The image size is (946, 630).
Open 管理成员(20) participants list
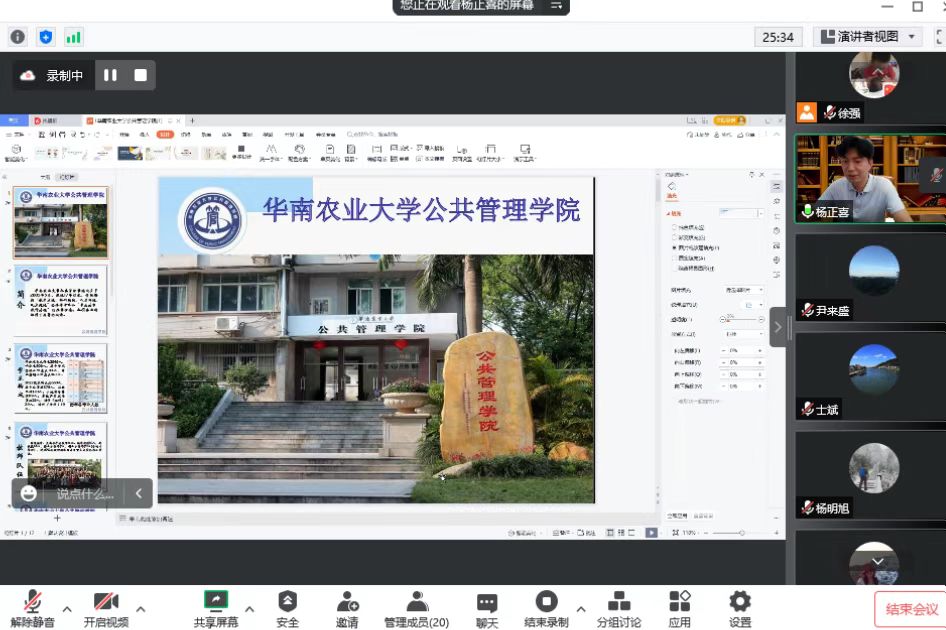tap(416, 608)
